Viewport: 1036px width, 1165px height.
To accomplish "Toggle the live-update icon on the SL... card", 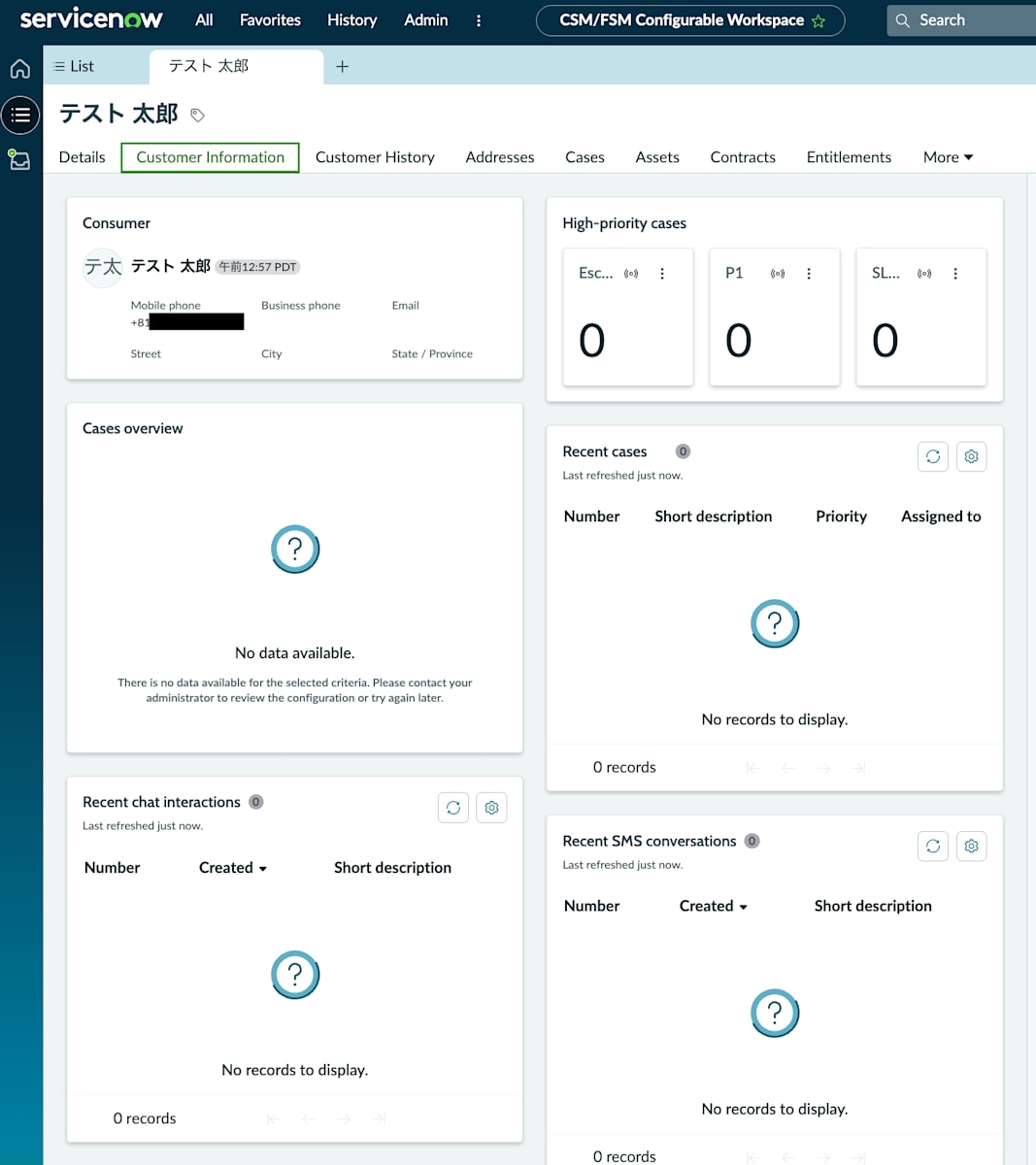I will click(x=924, y=274).
